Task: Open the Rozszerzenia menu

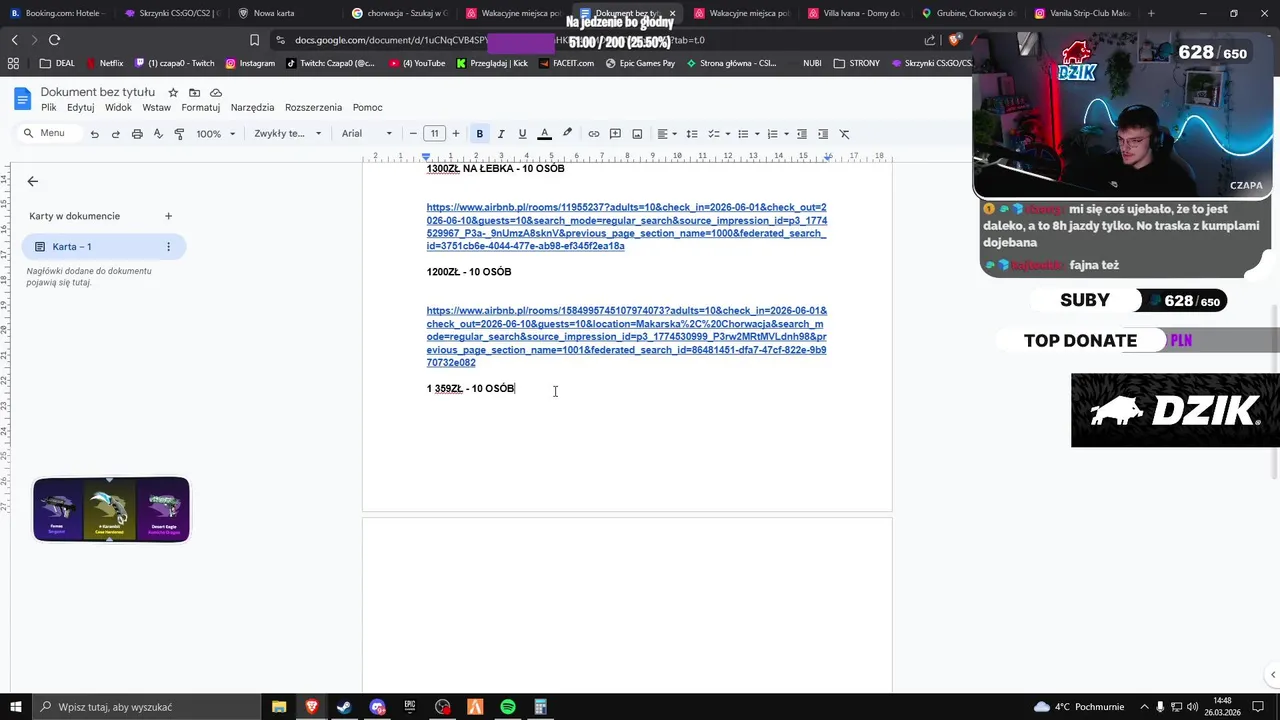Action: tap(313, 108)
